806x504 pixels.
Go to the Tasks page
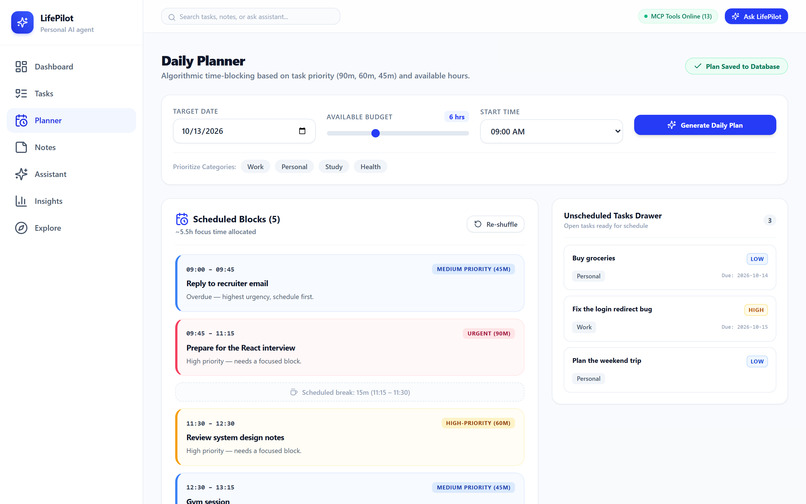(71, 93)
